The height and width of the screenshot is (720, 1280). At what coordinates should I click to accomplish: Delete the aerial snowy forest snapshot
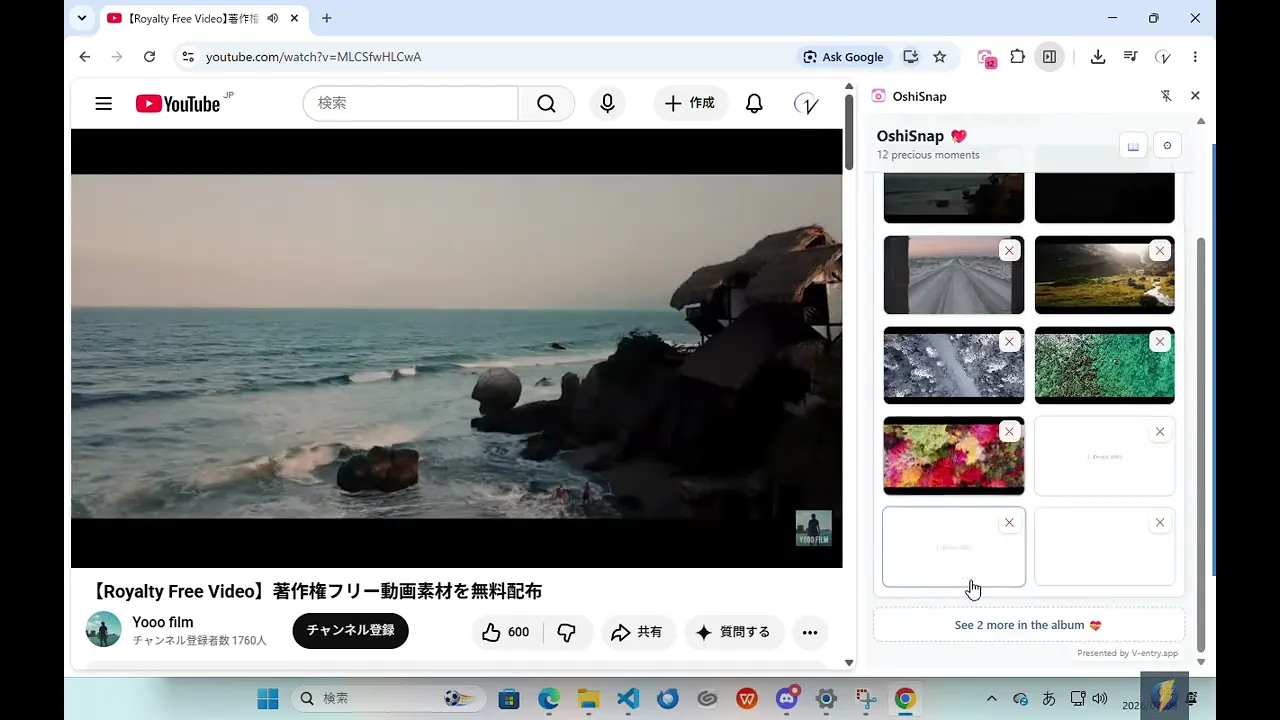coord(1009,342)
